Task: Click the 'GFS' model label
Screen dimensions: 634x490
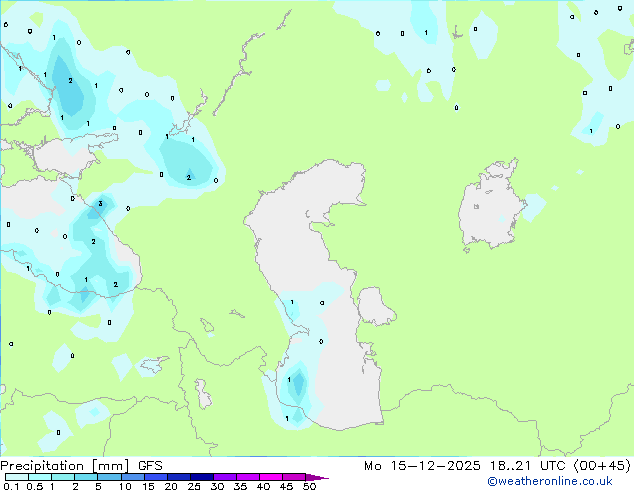Action: click(150, 466)
